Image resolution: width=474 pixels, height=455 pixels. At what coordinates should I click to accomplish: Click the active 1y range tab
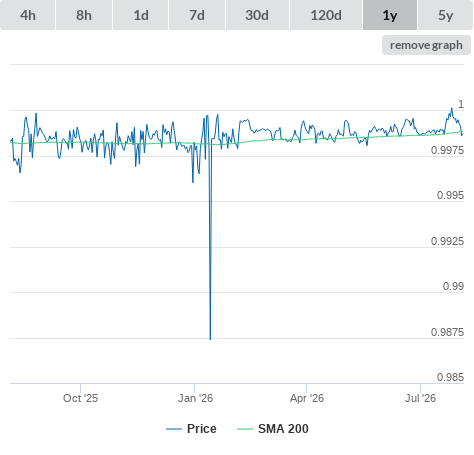(x=390, y=15)
